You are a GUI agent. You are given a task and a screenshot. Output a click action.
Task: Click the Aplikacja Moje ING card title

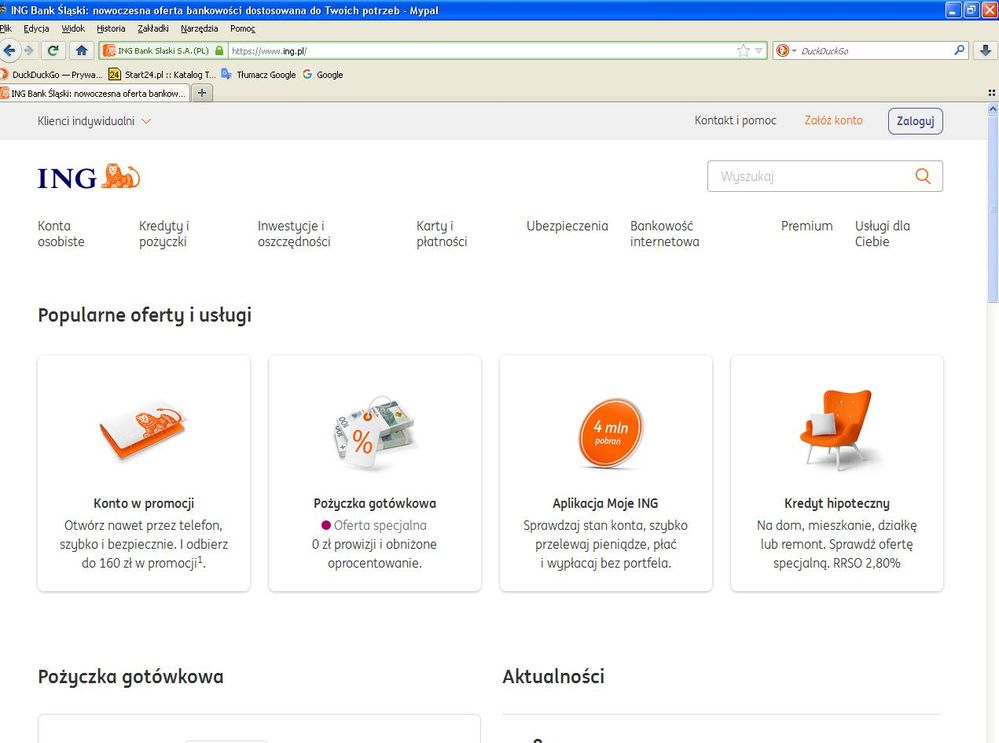point(605,503)
